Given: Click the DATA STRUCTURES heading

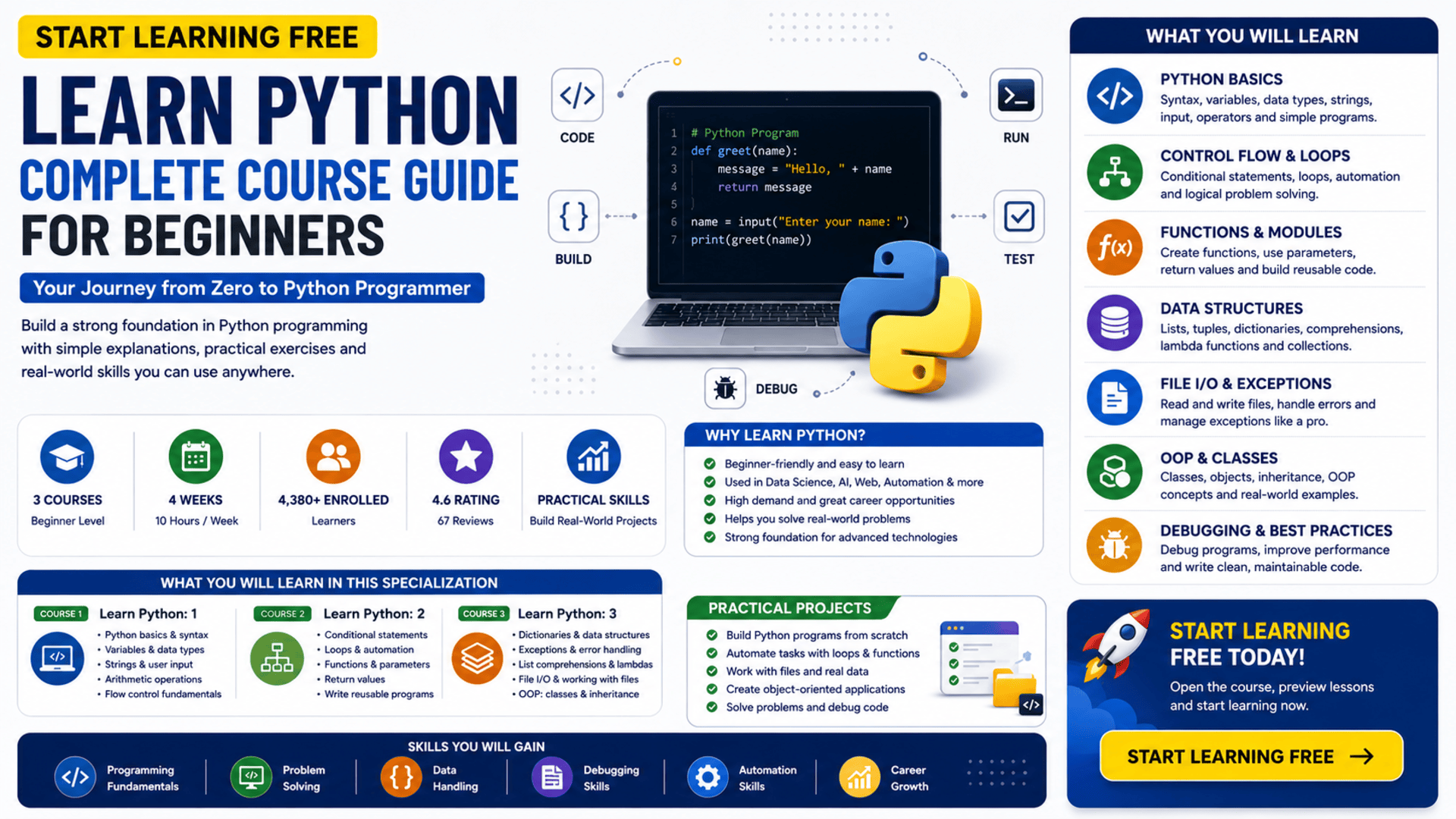Looking at the screenshot, I should click(1231, 309).
